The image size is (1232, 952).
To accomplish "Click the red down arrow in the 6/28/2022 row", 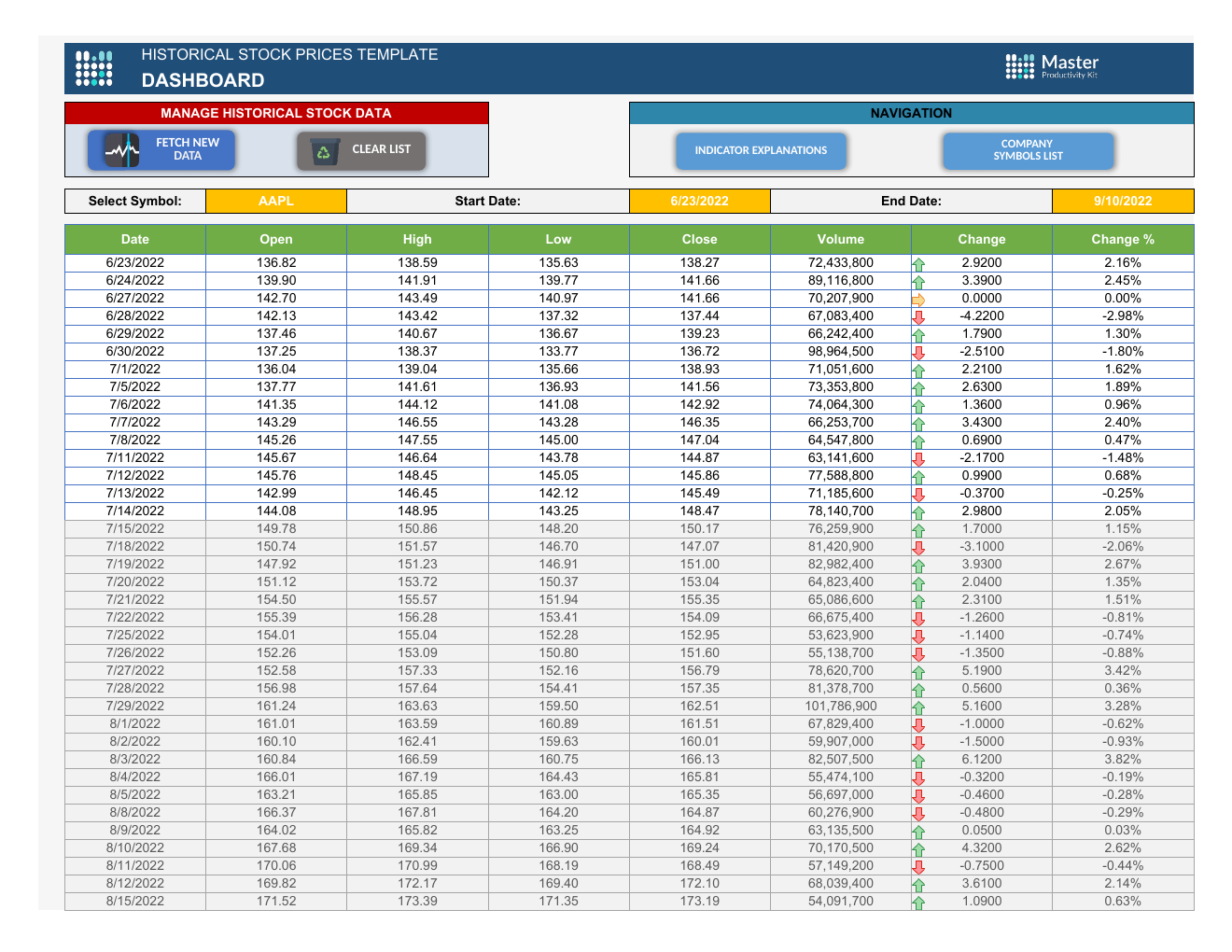I will (918, 317).
